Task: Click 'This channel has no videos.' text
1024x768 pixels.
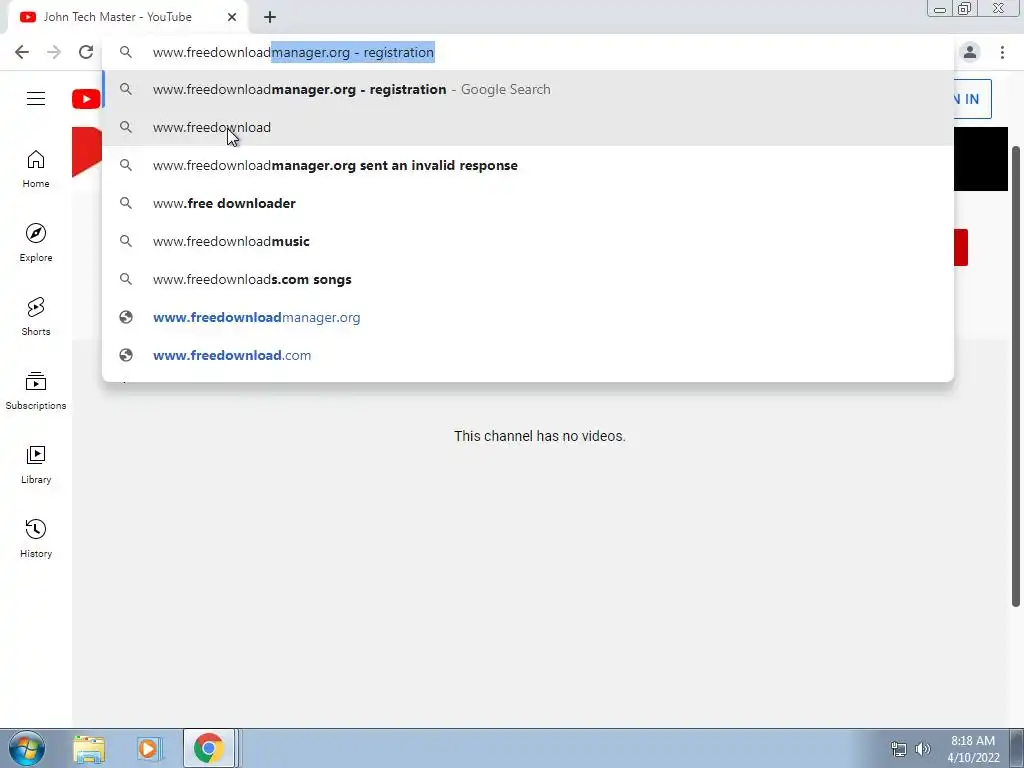Action: (539, 436)
